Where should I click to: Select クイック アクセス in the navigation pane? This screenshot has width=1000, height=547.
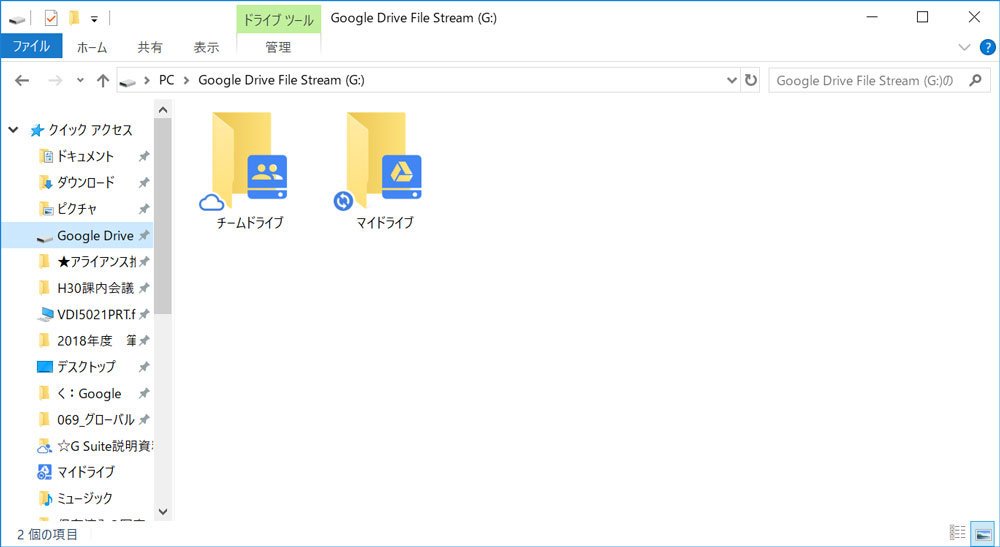click(x=91, y=130)
